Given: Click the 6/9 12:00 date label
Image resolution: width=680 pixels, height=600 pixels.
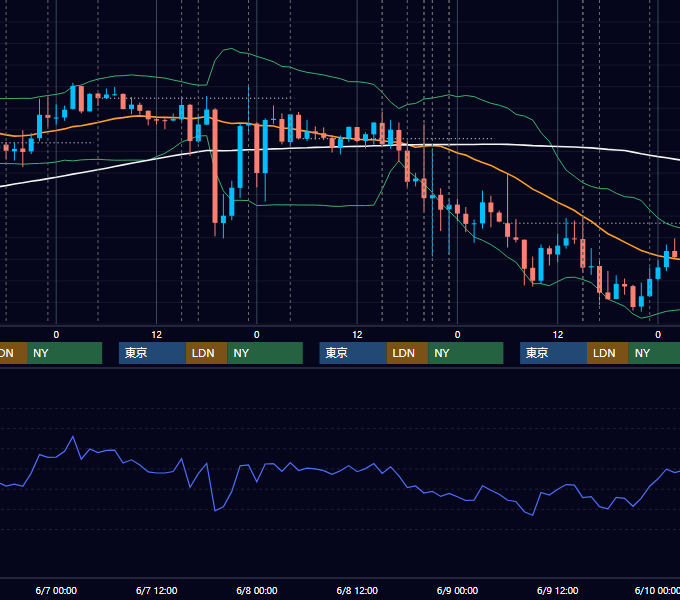Looking at the screenshot, I should tap(557, 590).
